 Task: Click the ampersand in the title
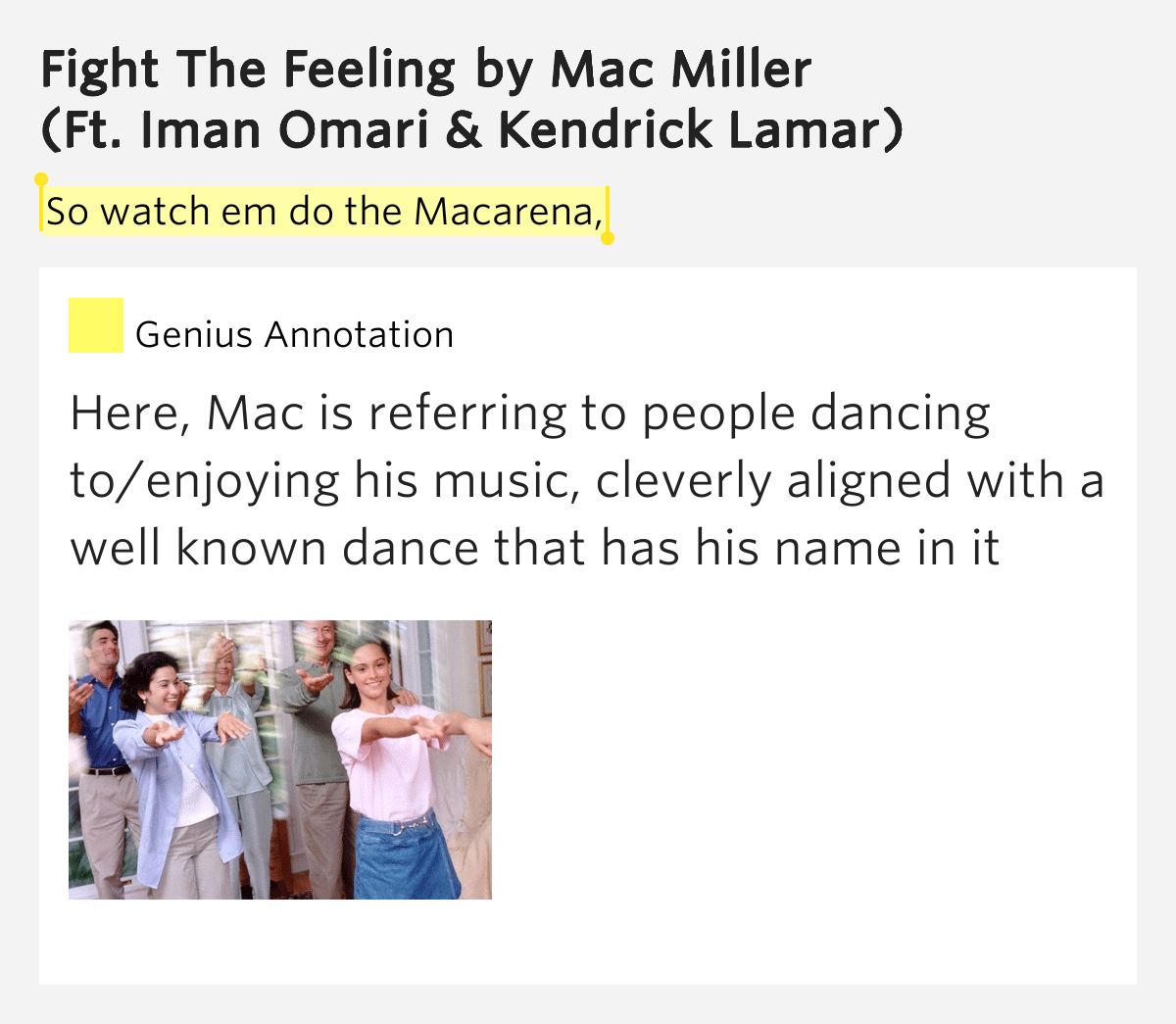(x=464, y=130)
